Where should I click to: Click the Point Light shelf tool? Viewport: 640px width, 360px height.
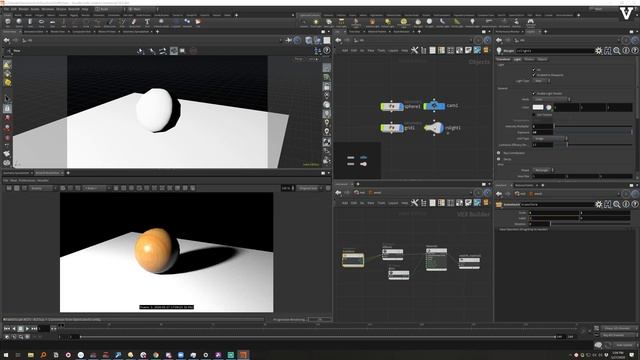point(316,23)
